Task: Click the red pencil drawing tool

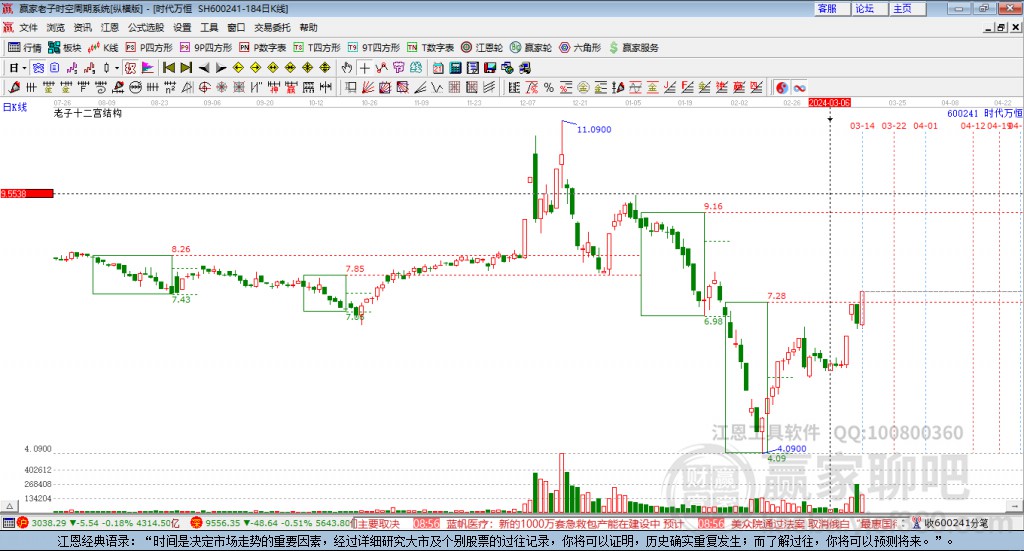Action: (14, 87)
